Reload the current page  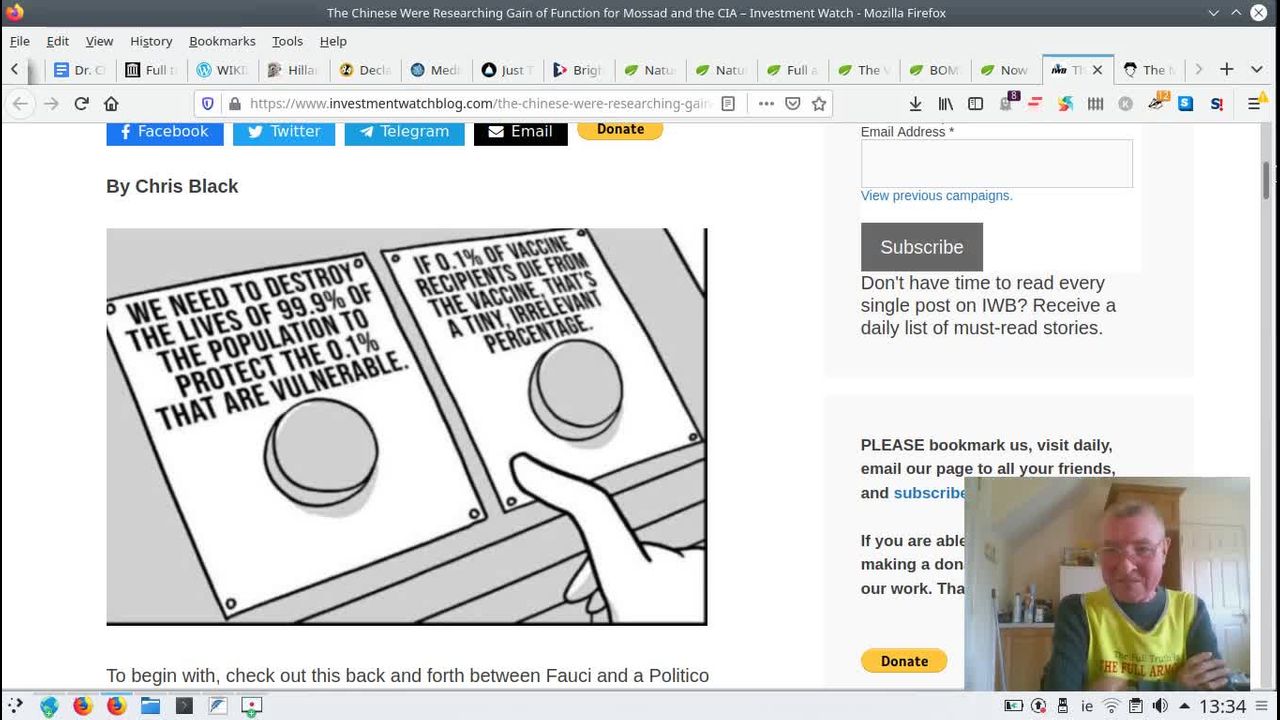82,104
